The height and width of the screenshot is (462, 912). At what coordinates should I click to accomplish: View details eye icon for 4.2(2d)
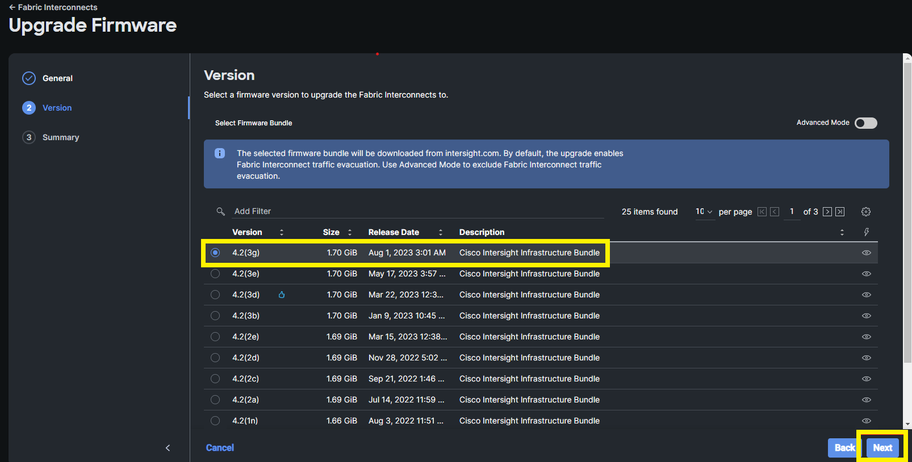point(866,357)
